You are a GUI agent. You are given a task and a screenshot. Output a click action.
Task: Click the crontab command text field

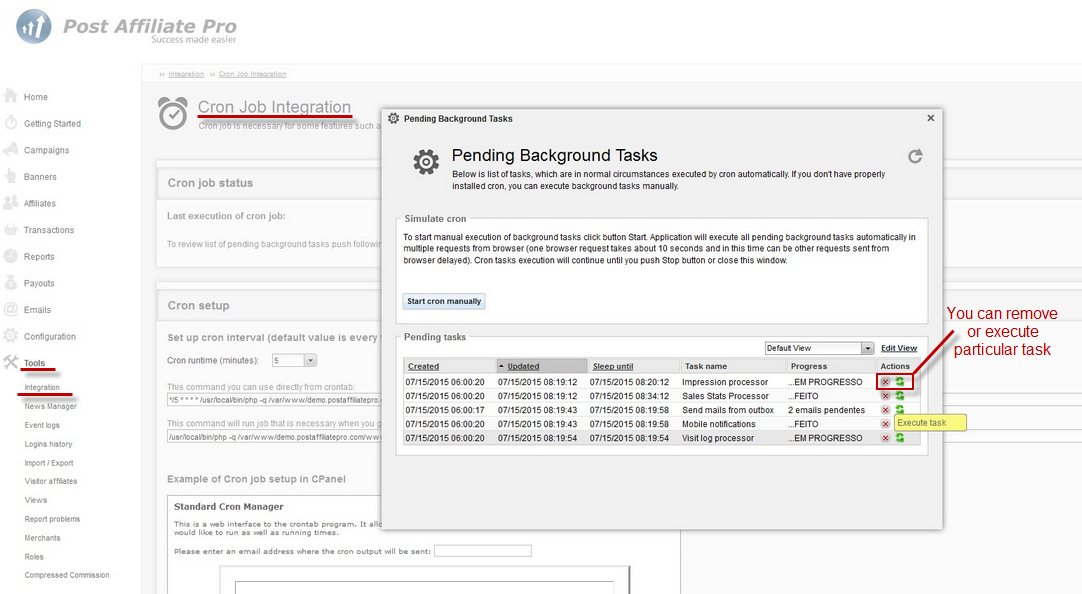[x=274, y=400]
